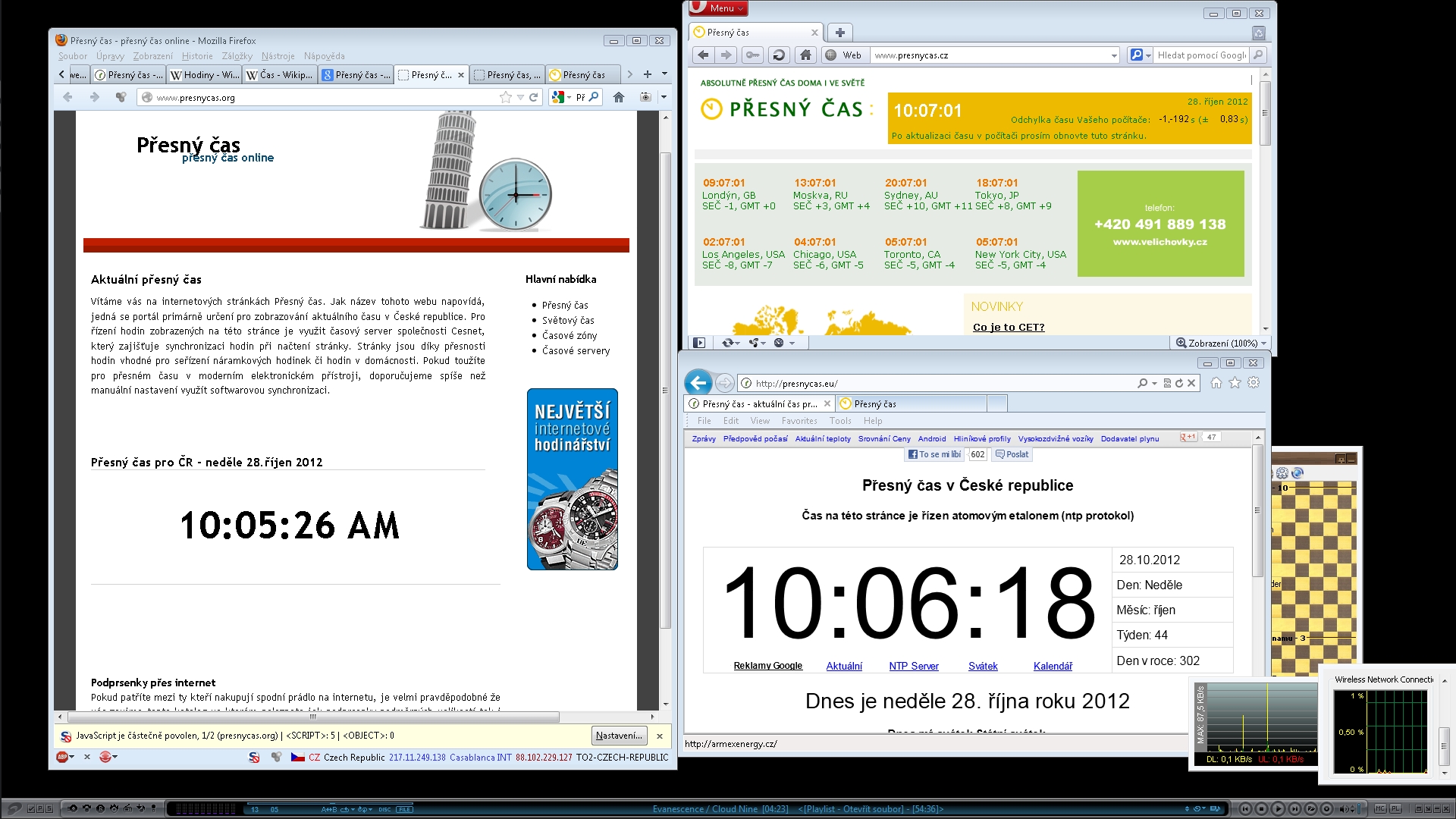The image size is (1456, 819).
Task: Click the Firefox horizontal page scrollbar
Action: pyautogui.click(x=313, y=717)
